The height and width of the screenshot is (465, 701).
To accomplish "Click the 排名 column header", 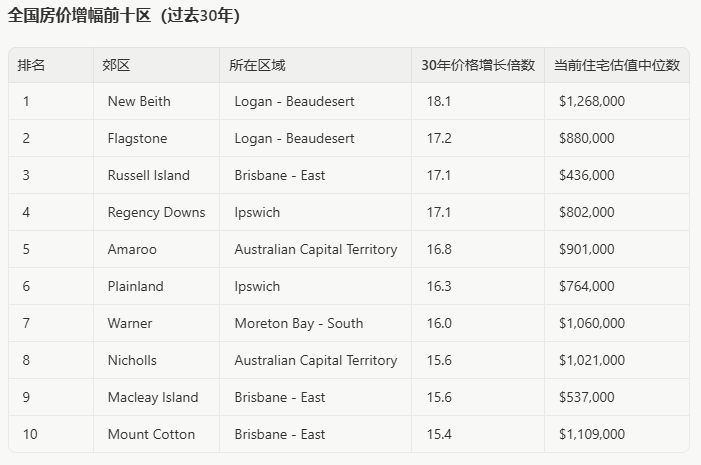I will tap(32, 65).
